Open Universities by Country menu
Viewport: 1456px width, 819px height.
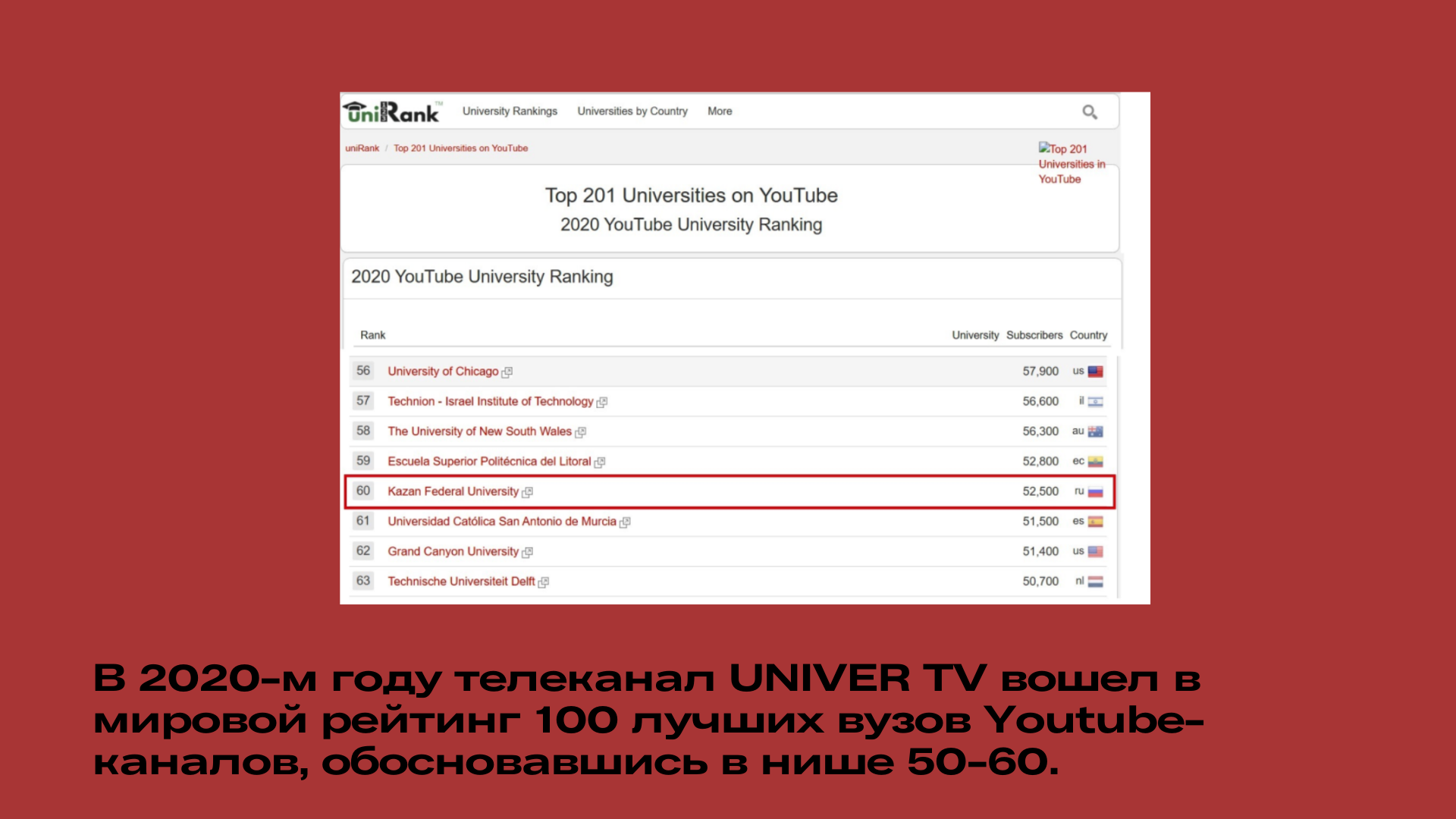click(x=632, y=111)
